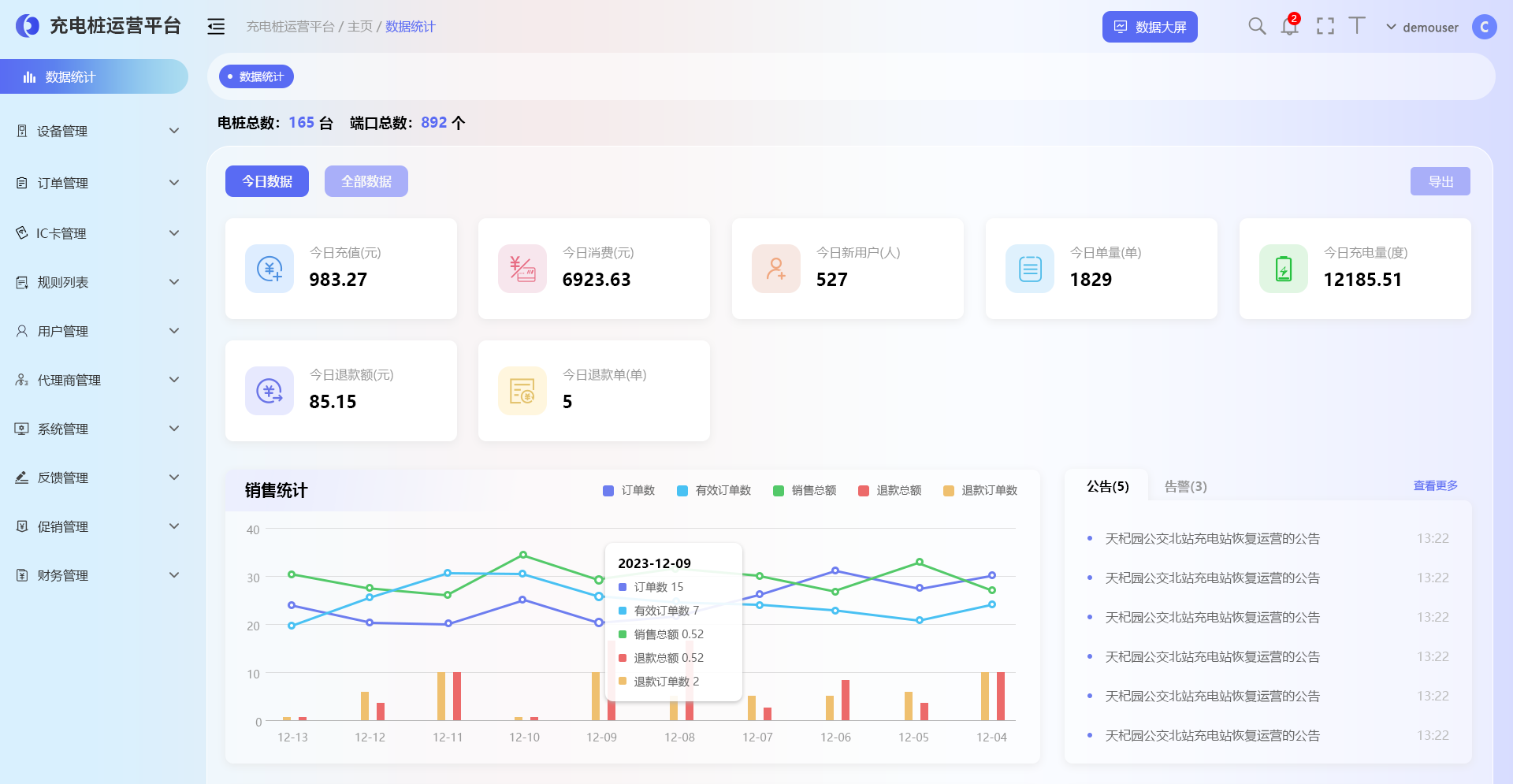Open the 查看更多 link

point(1435,486)
